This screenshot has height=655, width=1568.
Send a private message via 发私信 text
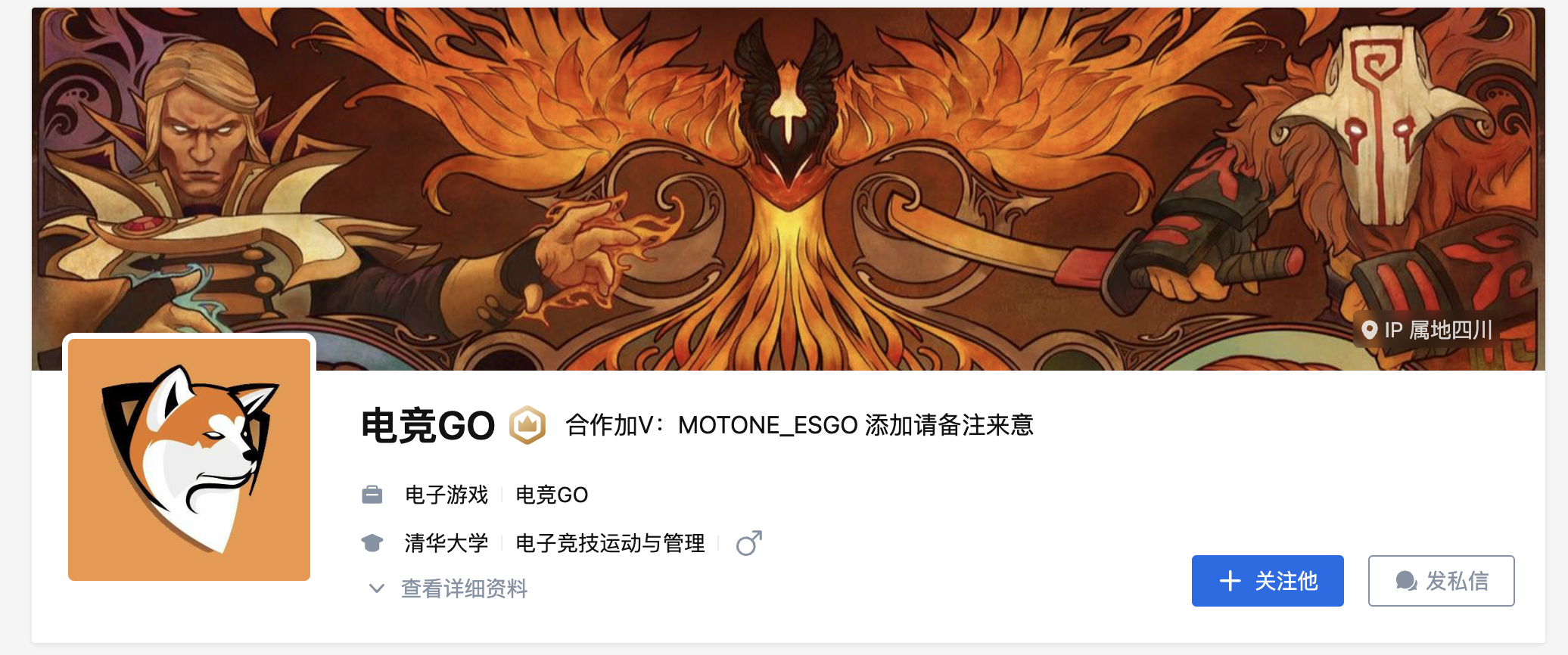[1458, 581]
